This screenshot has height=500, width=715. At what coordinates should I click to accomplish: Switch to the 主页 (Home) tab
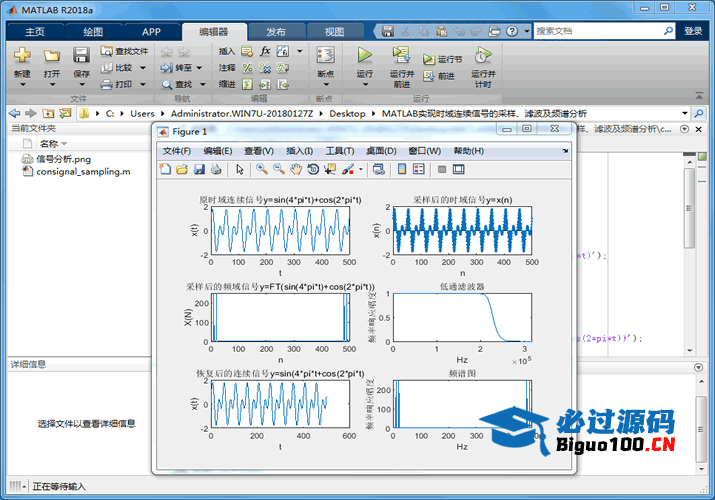point(35,32)
